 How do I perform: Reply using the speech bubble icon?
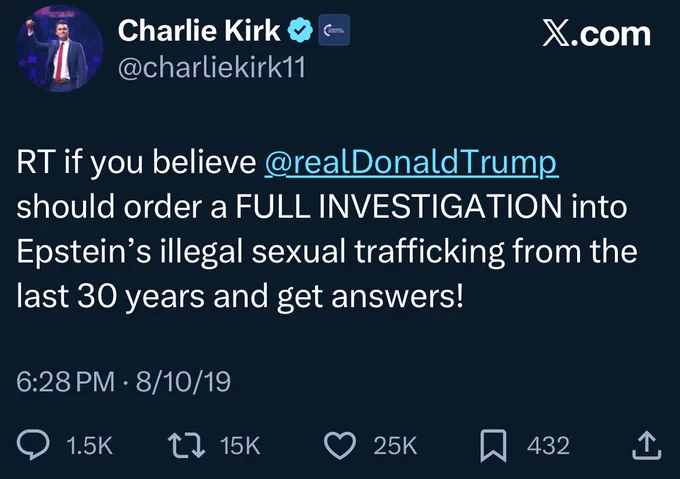[33, 445]
